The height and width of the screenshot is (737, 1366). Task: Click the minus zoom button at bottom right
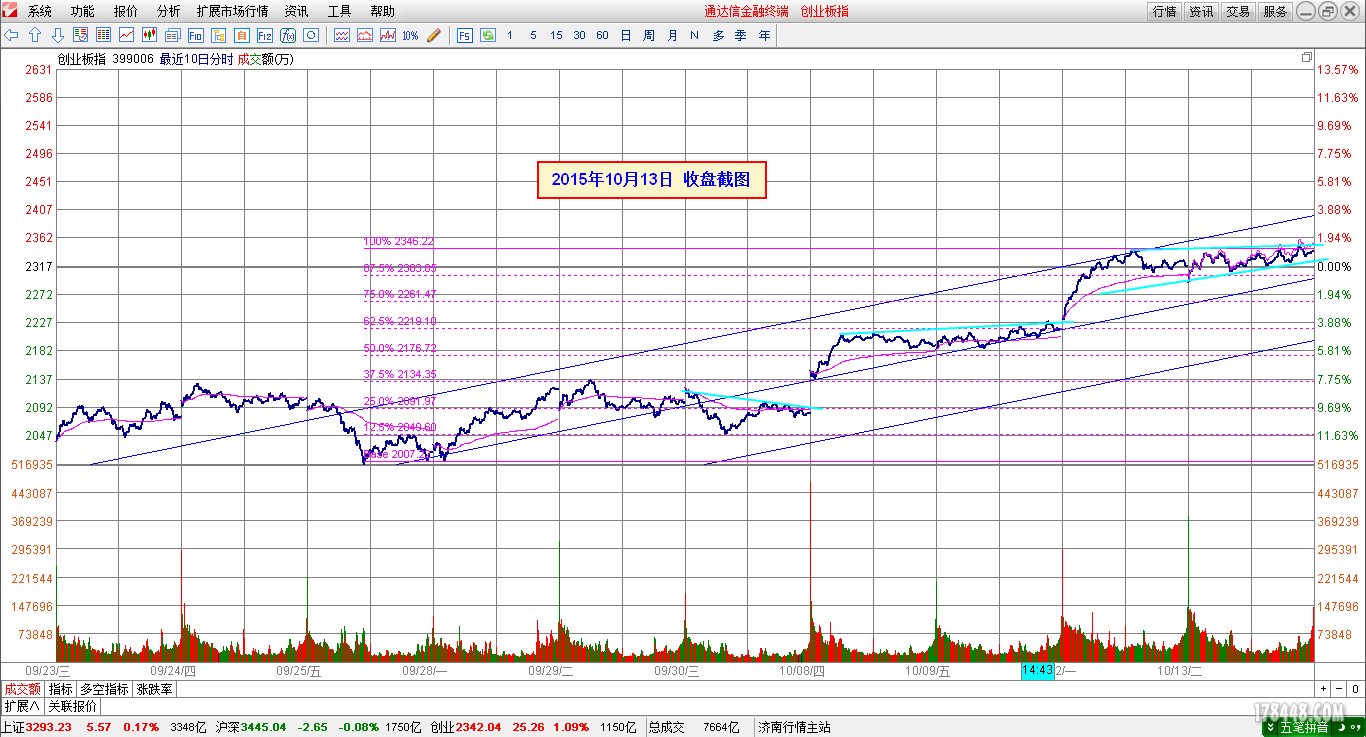[x=1339, y=689]
